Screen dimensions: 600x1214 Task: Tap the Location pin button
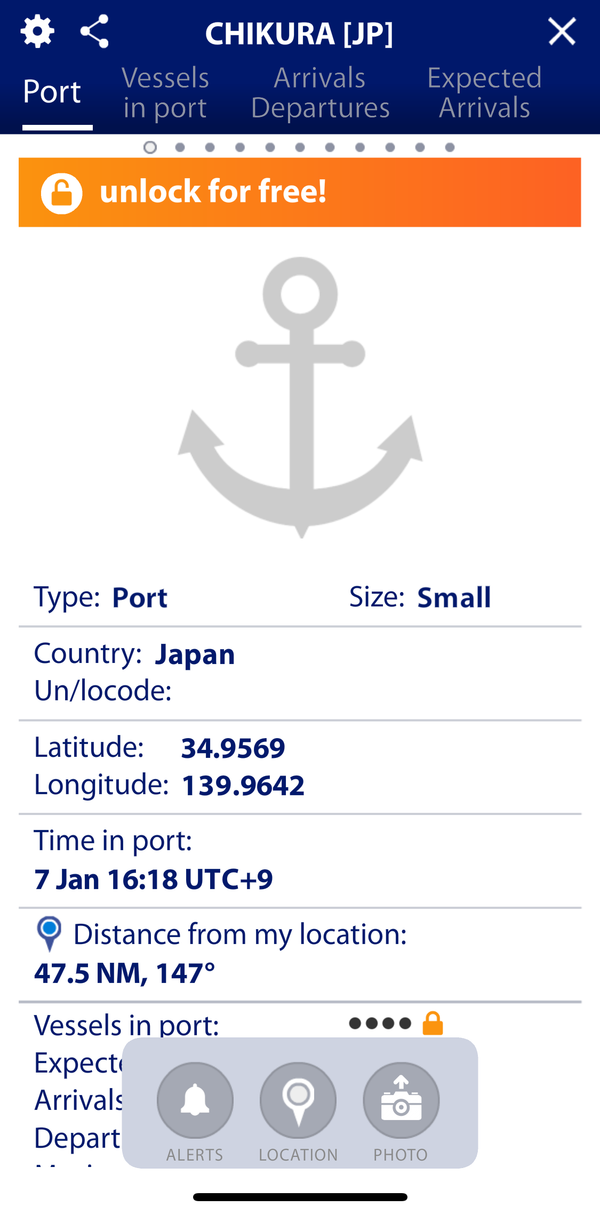tap(298, 1101)
